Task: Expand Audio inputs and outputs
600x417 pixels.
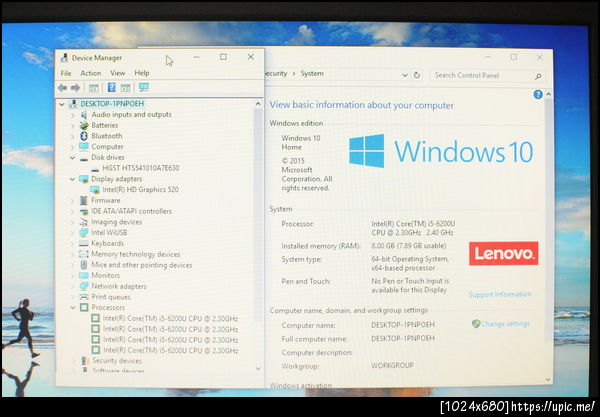Action: coord(73,115)
